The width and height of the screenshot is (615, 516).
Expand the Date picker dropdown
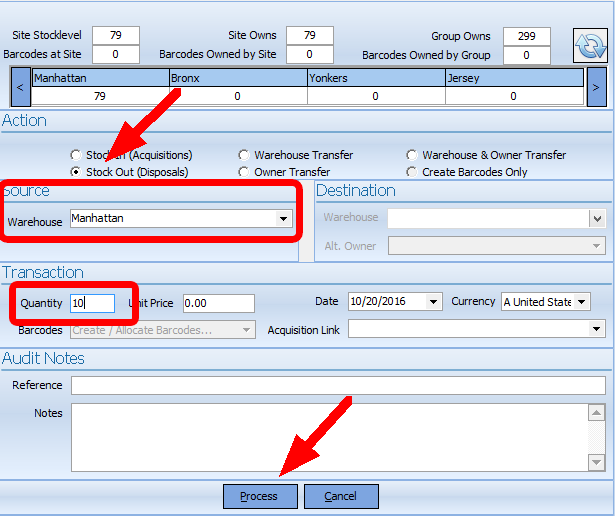tap(433, 302)
